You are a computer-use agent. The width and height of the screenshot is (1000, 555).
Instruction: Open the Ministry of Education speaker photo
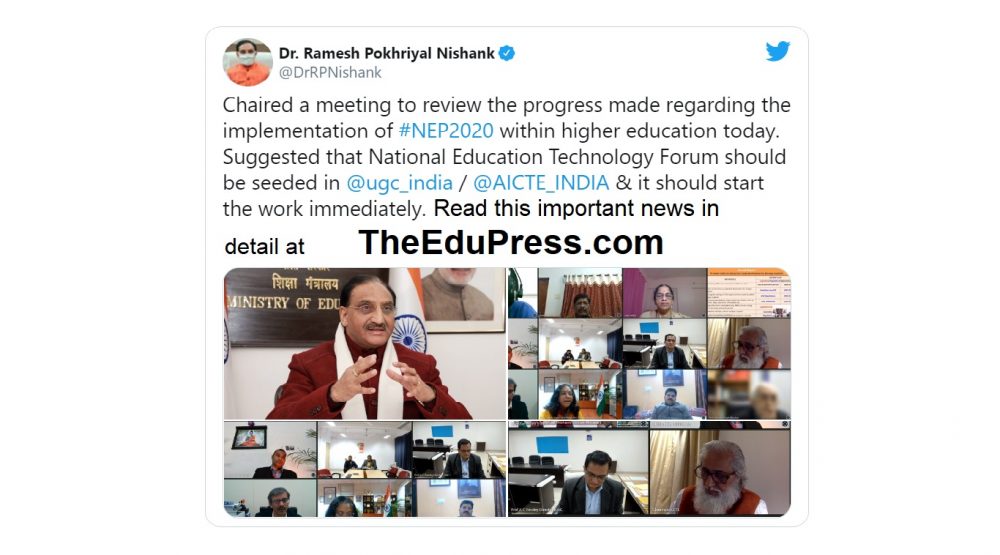365,343
